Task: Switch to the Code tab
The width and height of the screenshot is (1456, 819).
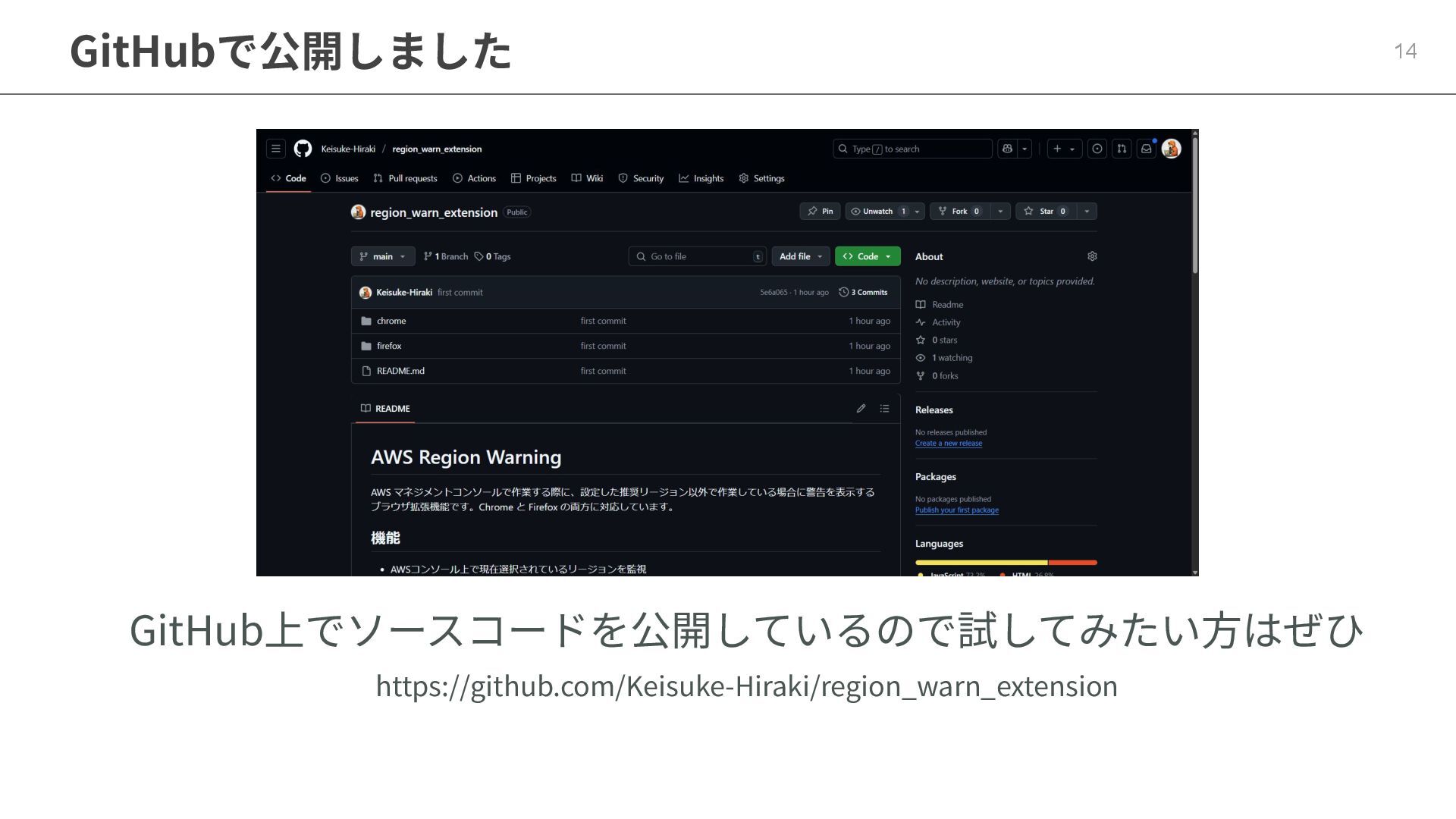Action: click(288, 178)
